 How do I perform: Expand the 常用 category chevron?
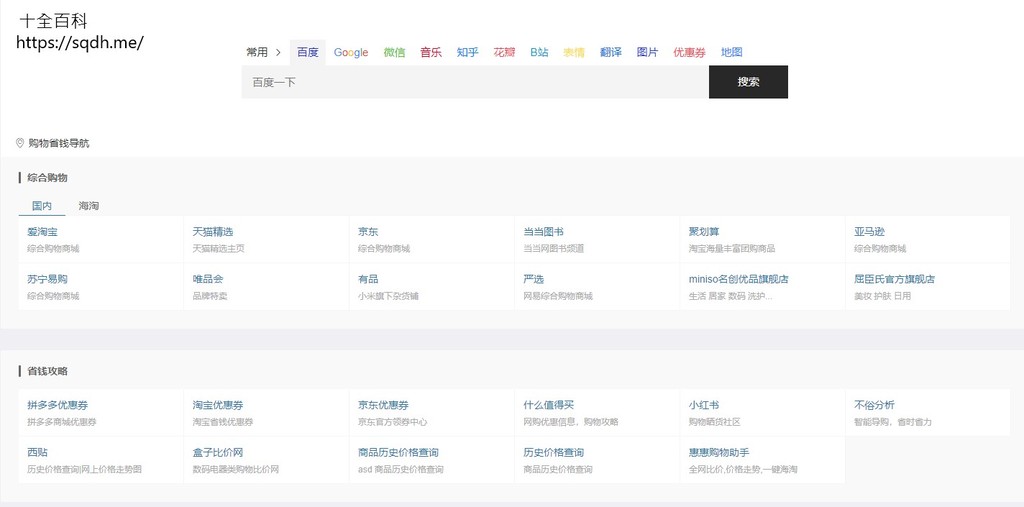278,53
